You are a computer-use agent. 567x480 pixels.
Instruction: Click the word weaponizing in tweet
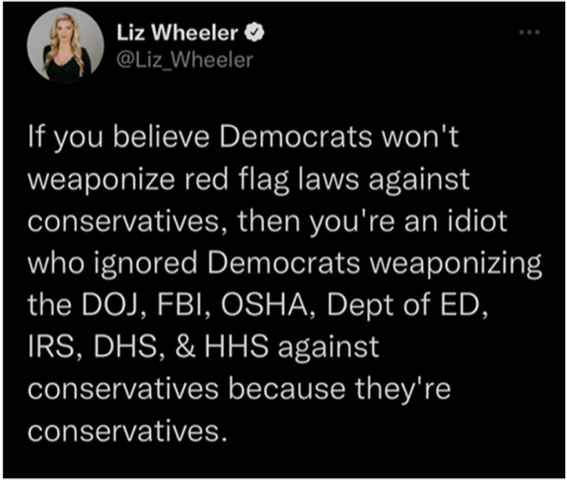pyautogui.click(x=456, y=264)
